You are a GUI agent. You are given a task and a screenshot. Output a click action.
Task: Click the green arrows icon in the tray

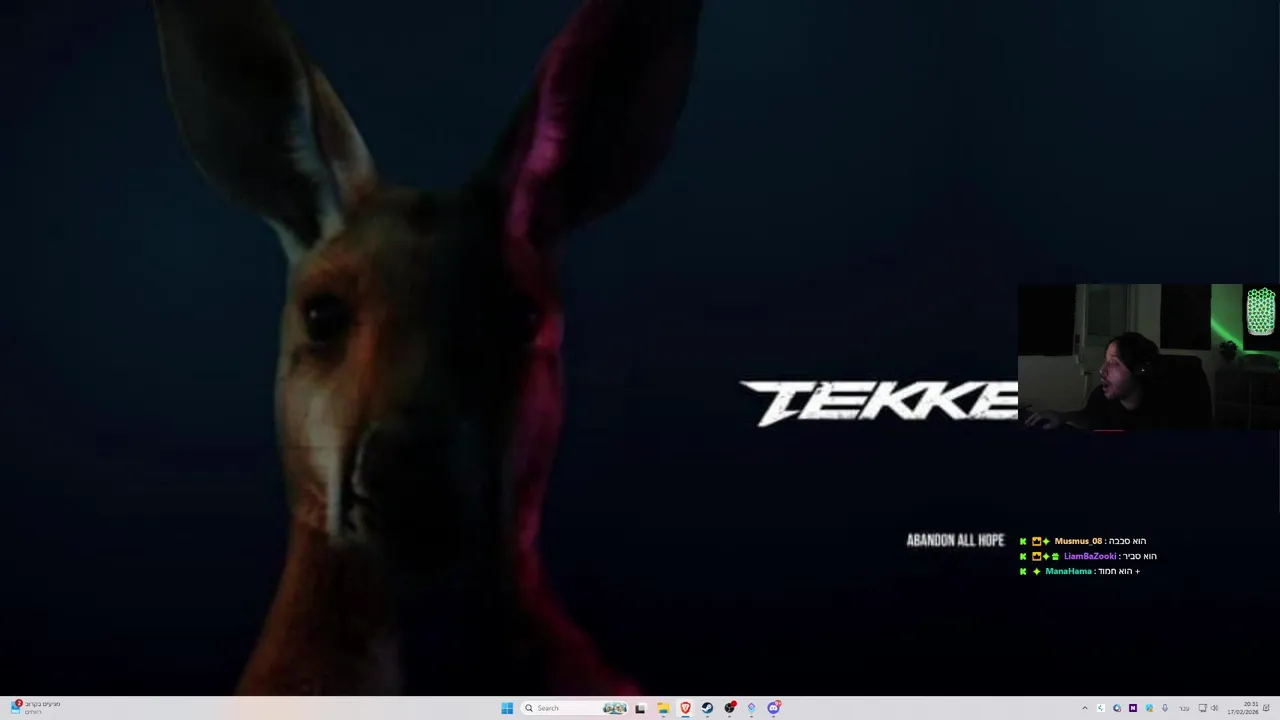(1101, 708)
